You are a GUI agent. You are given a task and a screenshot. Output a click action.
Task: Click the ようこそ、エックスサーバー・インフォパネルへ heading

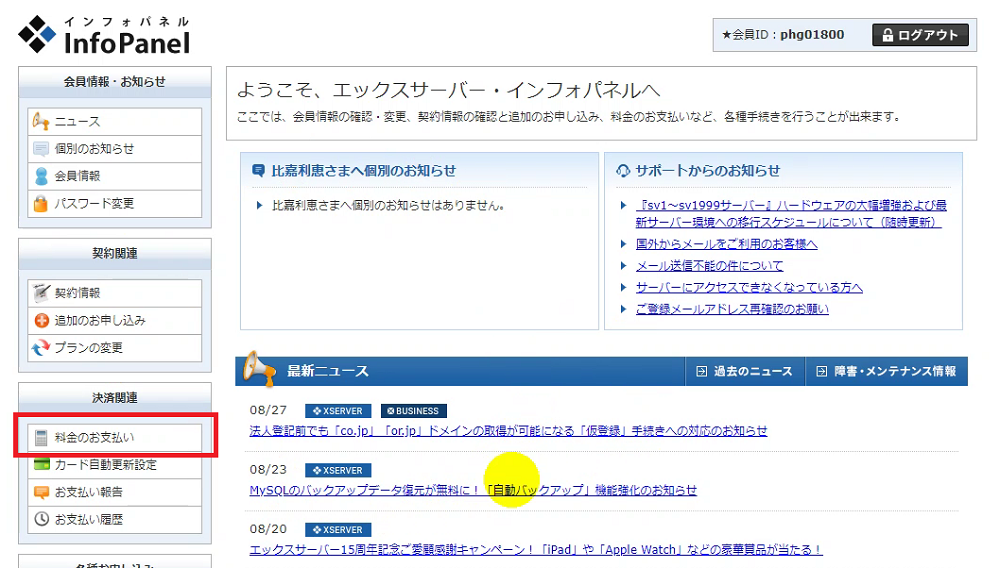click(x=448, y=90)
